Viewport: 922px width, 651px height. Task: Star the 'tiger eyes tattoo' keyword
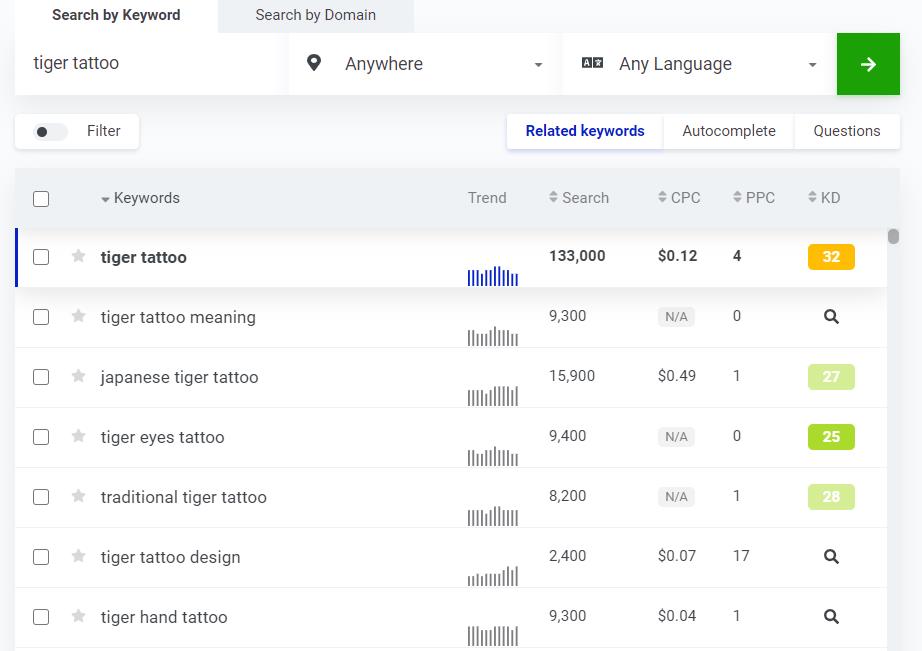pyautogui.click(x=79, y=437)
